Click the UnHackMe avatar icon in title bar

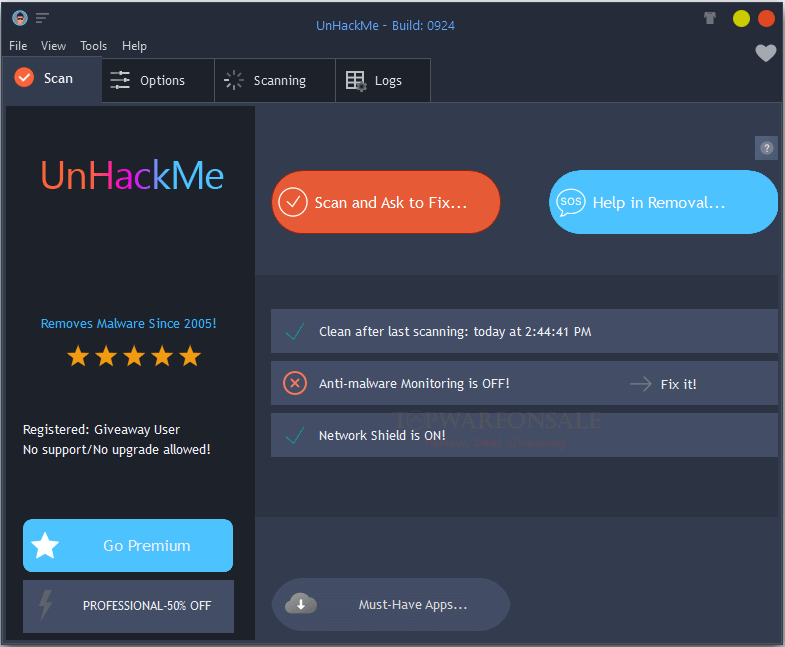tap(20, 18)
